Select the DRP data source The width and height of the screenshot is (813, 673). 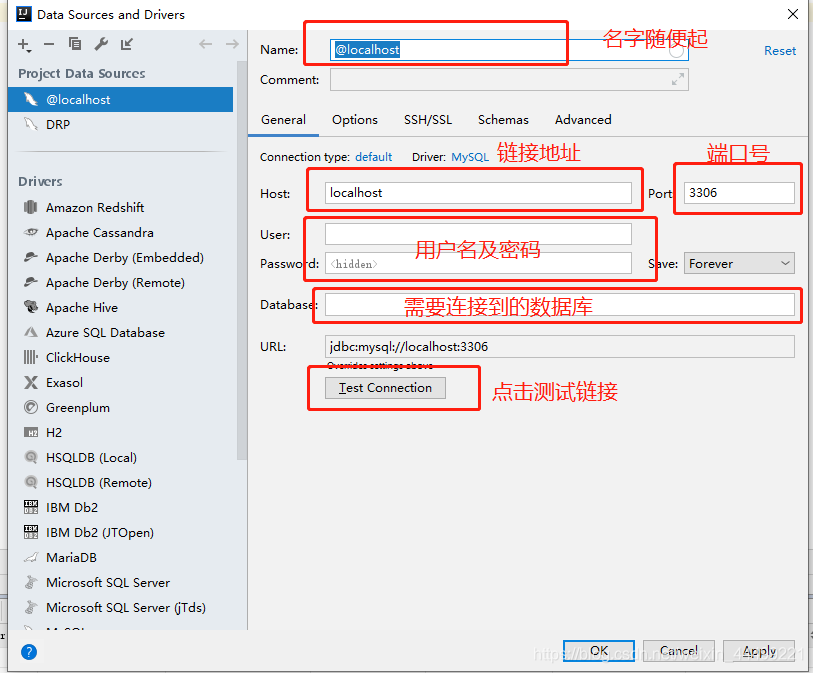120,124
